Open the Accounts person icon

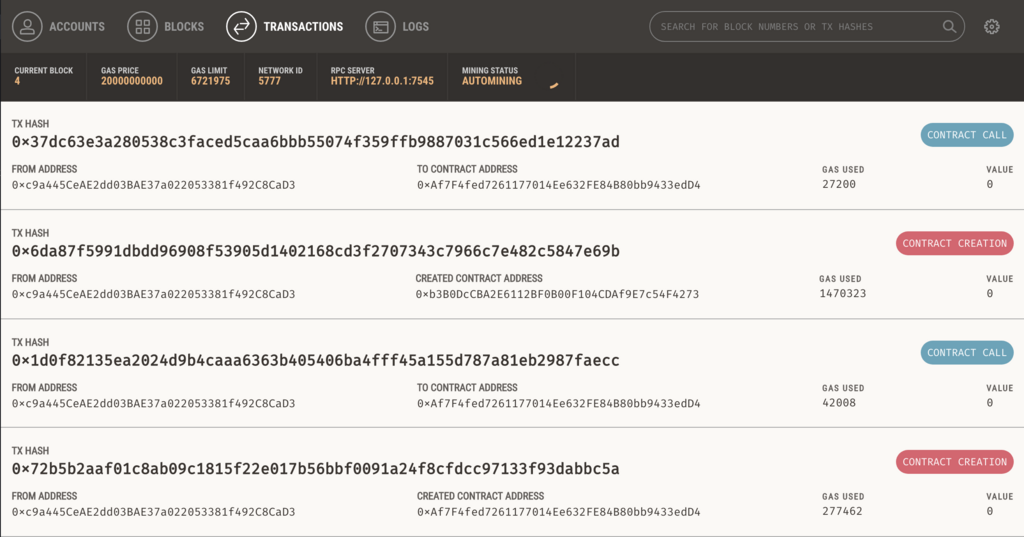point(27,27)
